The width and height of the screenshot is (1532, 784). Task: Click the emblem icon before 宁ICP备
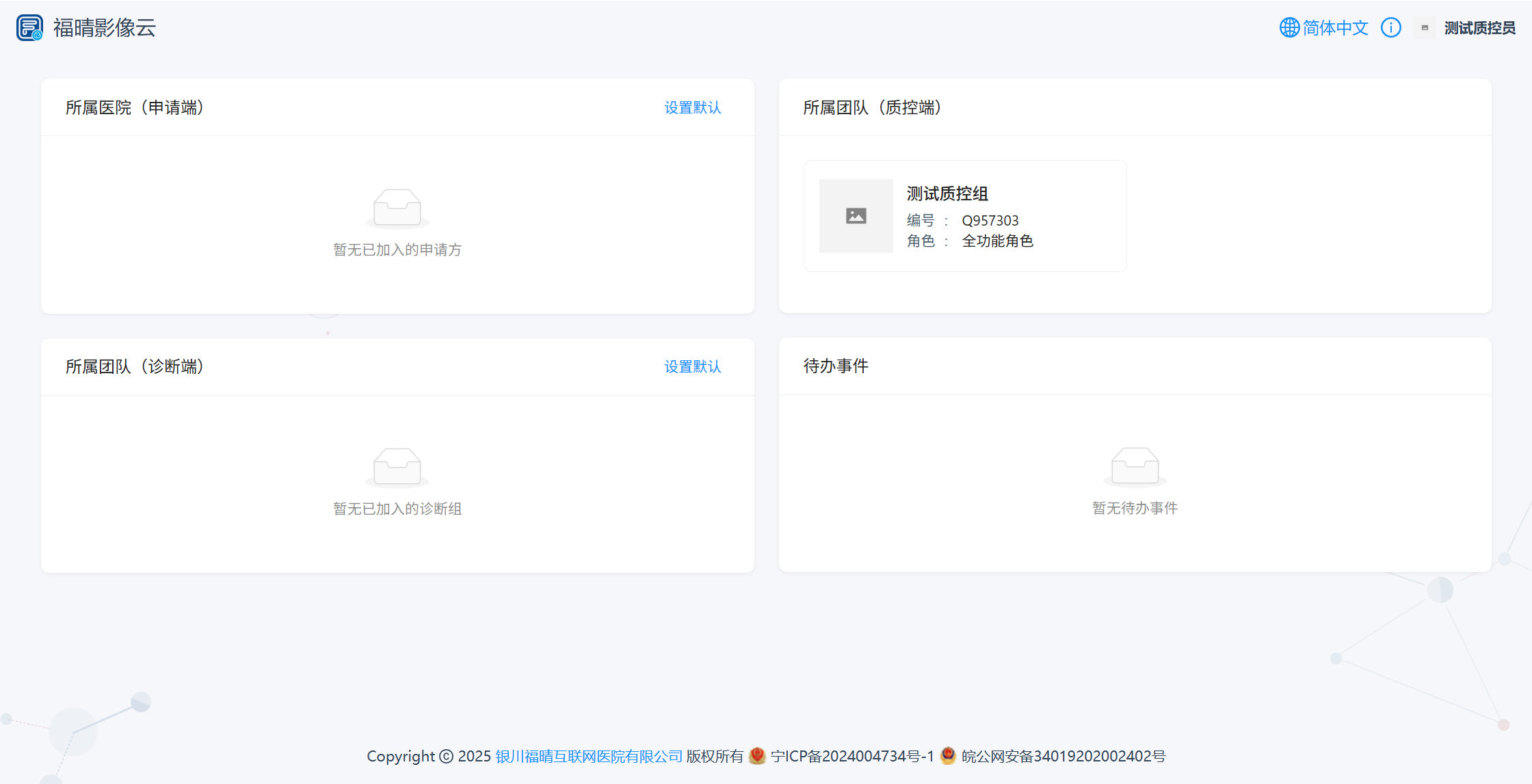click(x=757, y=755)
